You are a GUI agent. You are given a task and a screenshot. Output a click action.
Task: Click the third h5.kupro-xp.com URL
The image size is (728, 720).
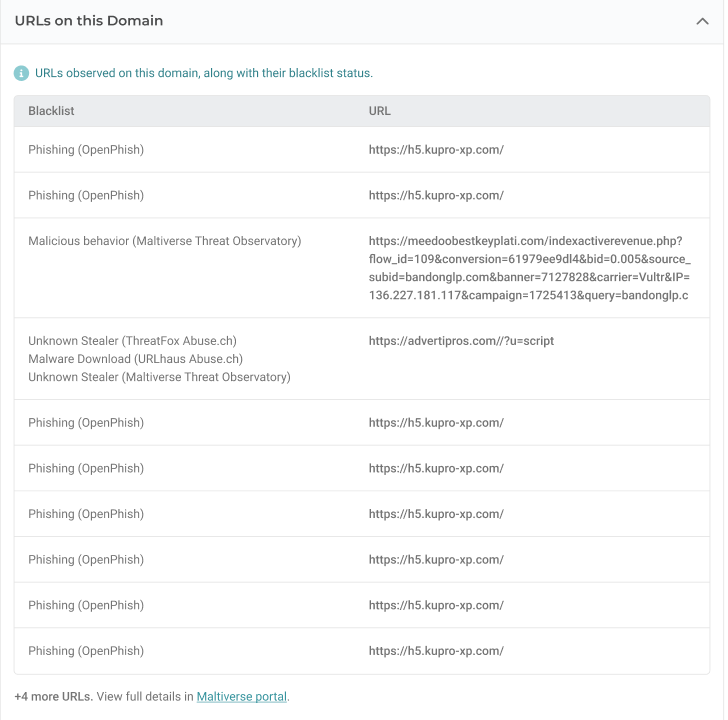click(x=435, y=423)
